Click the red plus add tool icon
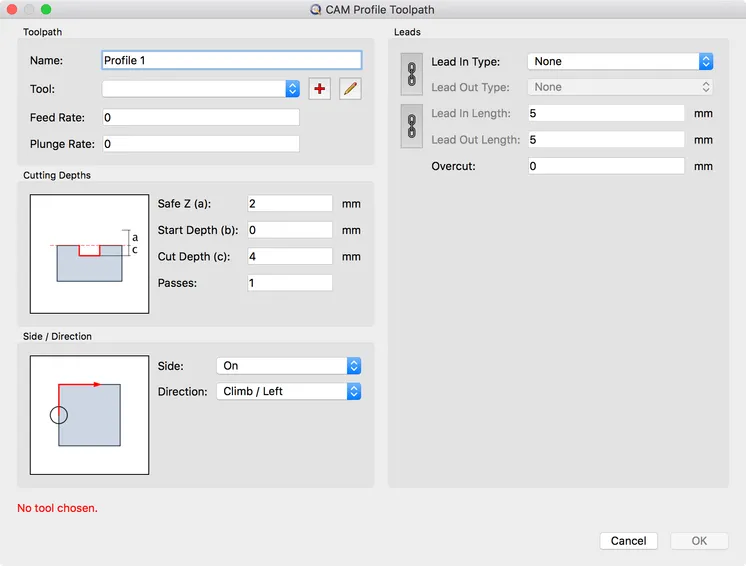The height and width of the screenshot is (566, 746). tap(319, 89)
